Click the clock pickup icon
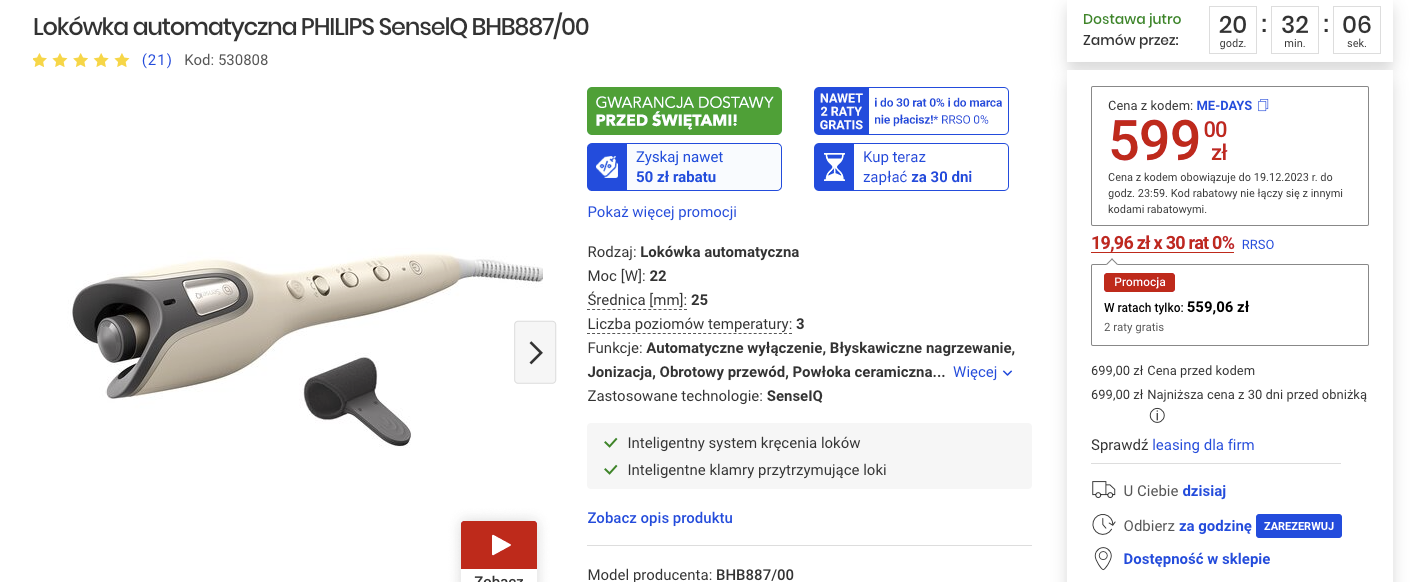1416x582 pixels. click(1103, 525)
